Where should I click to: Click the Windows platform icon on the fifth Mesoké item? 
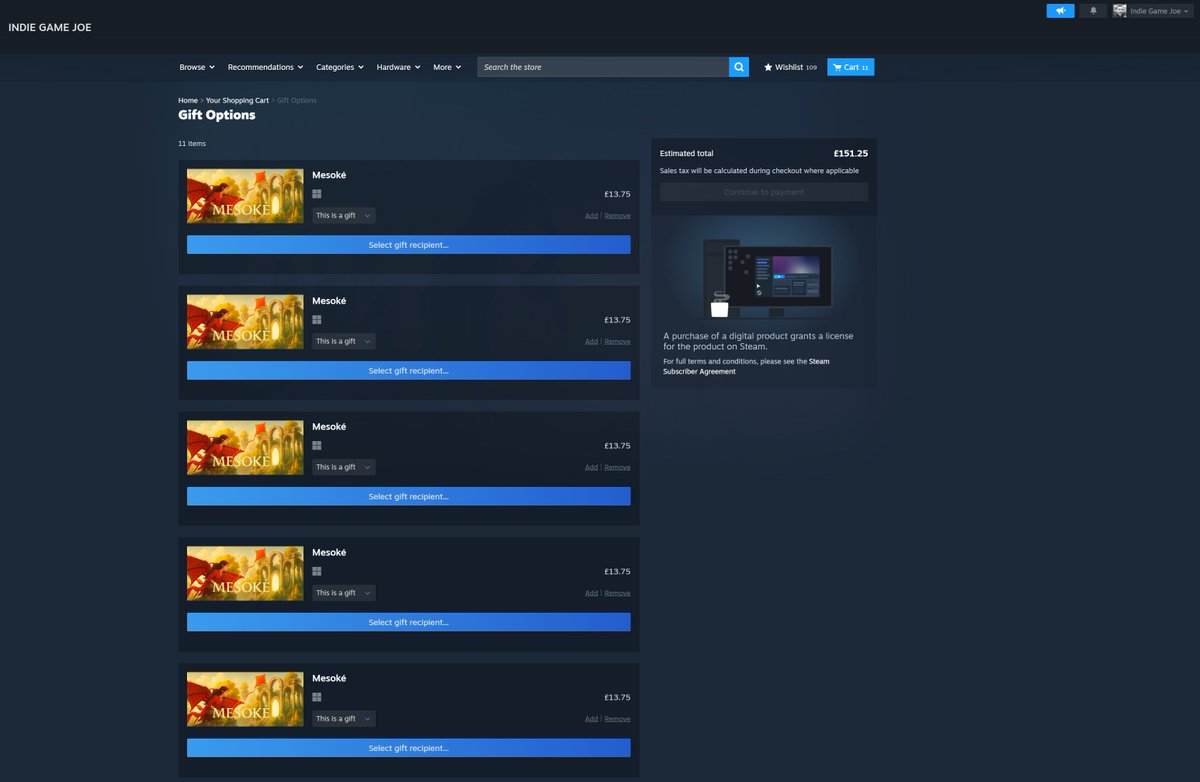click(x=316, y=697)
